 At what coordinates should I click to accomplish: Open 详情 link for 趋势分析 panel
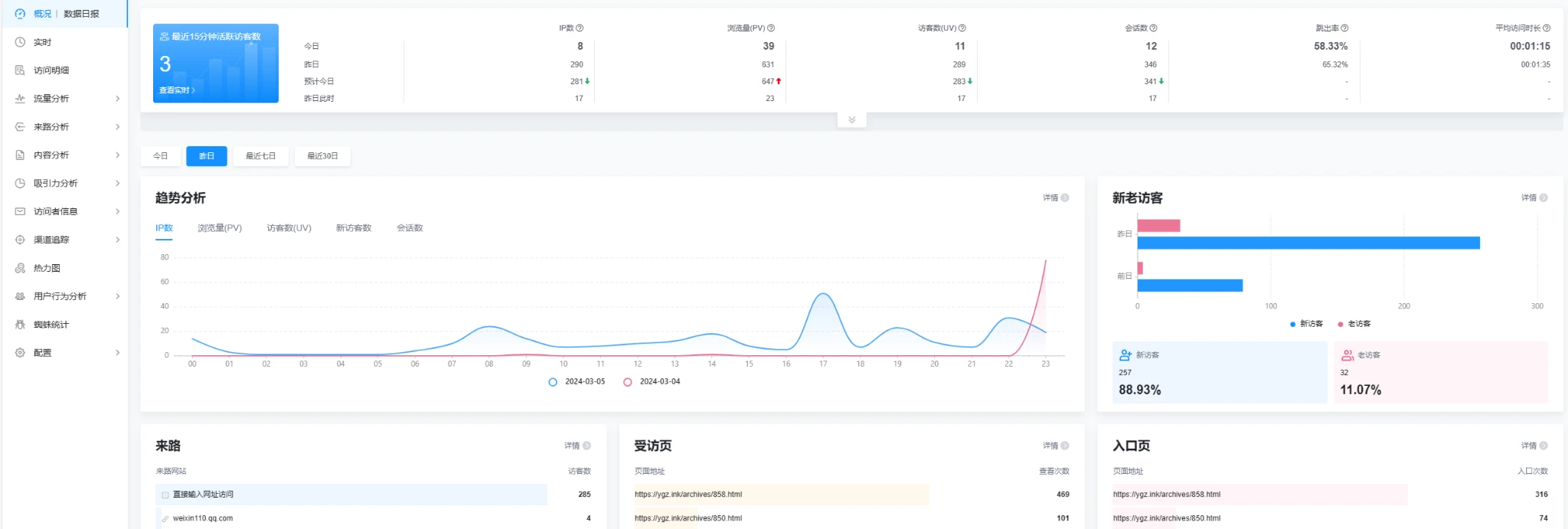[x=1055, y=198]
